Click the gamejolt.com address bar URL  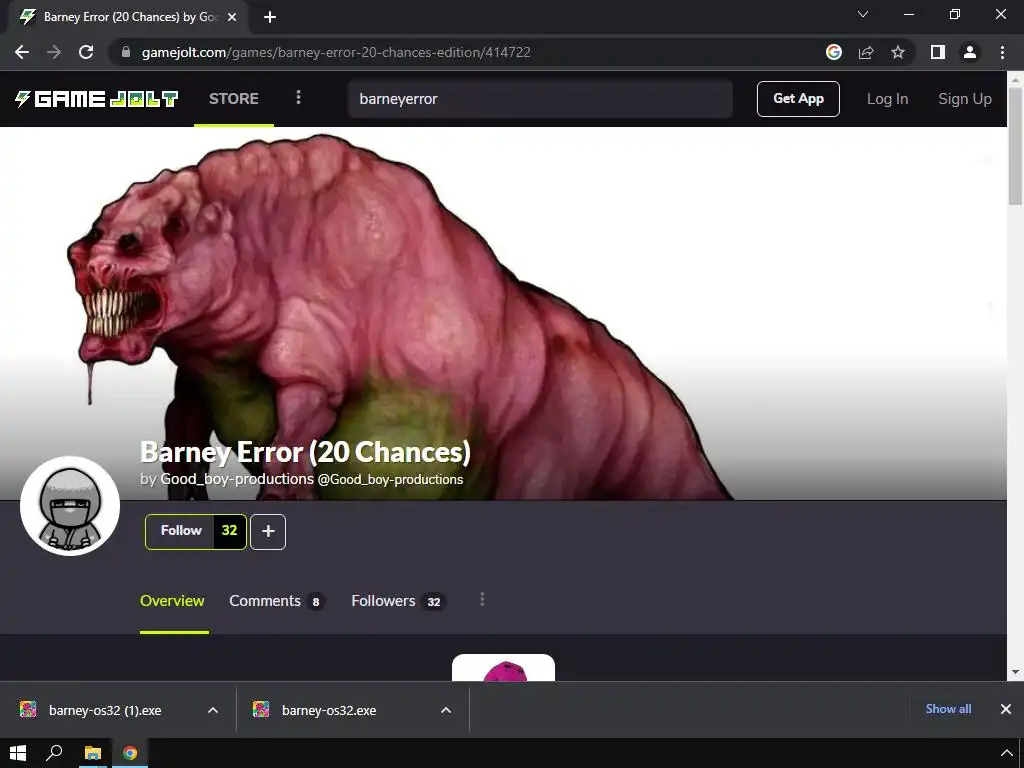(x=336, y=52)
